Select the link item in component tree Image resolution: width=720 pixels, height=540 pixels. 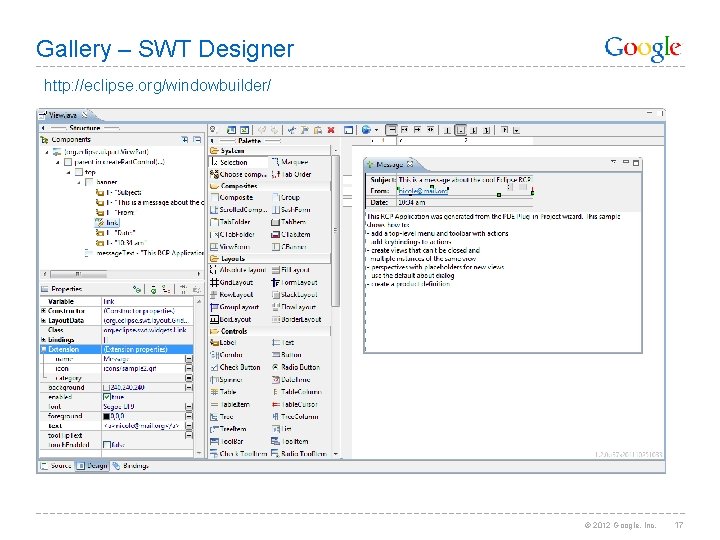107,223
